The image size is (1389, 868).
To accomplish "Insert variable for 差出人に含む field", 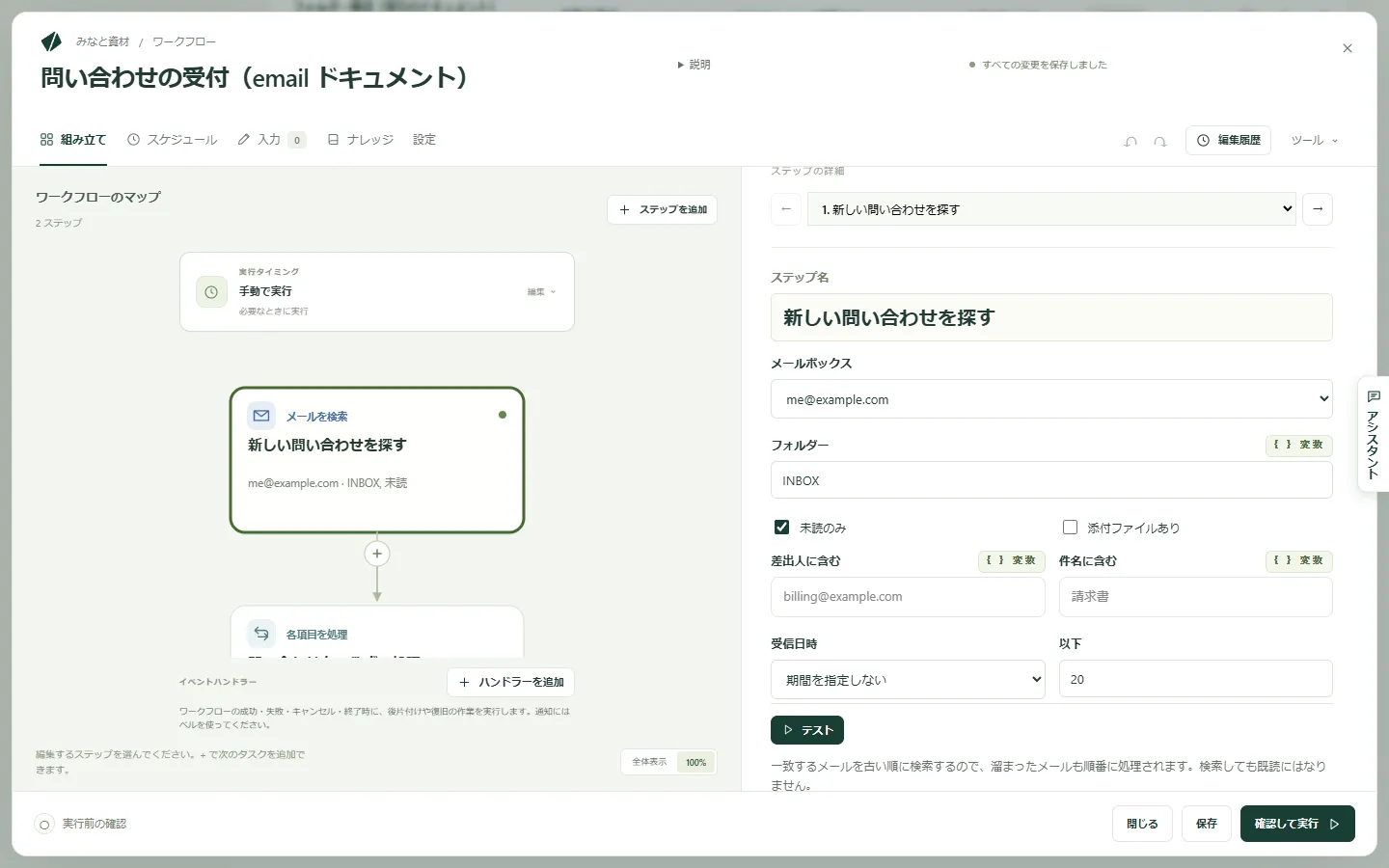I will (1012, 560).
